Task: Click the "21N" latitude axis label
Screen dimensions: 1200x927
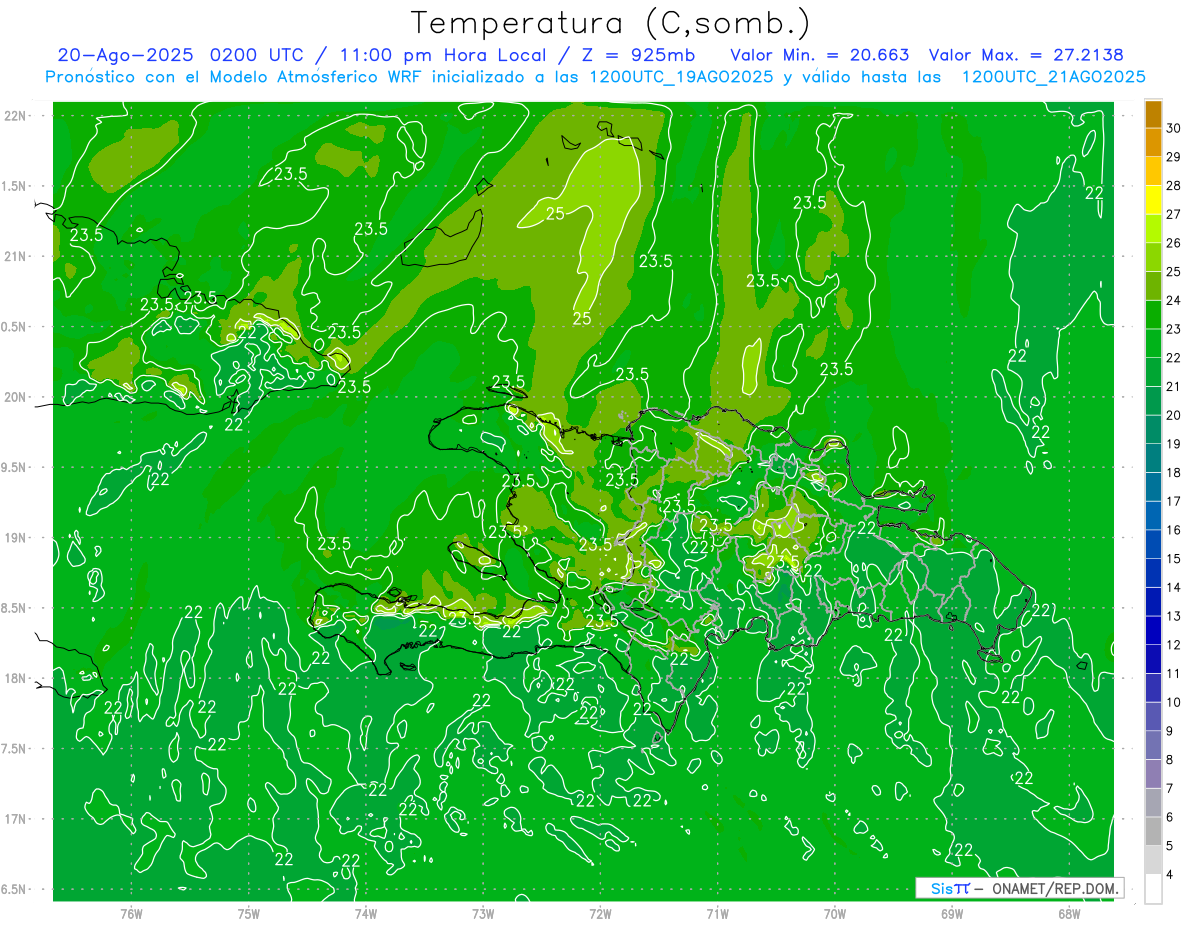Action: click(16, 256)
